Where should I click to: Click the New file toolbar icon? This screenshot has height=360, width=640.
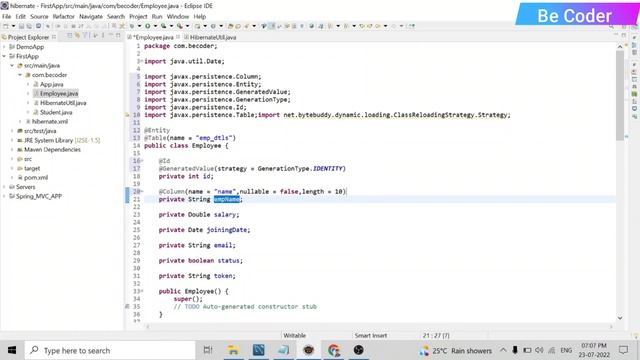pos(6,26)
